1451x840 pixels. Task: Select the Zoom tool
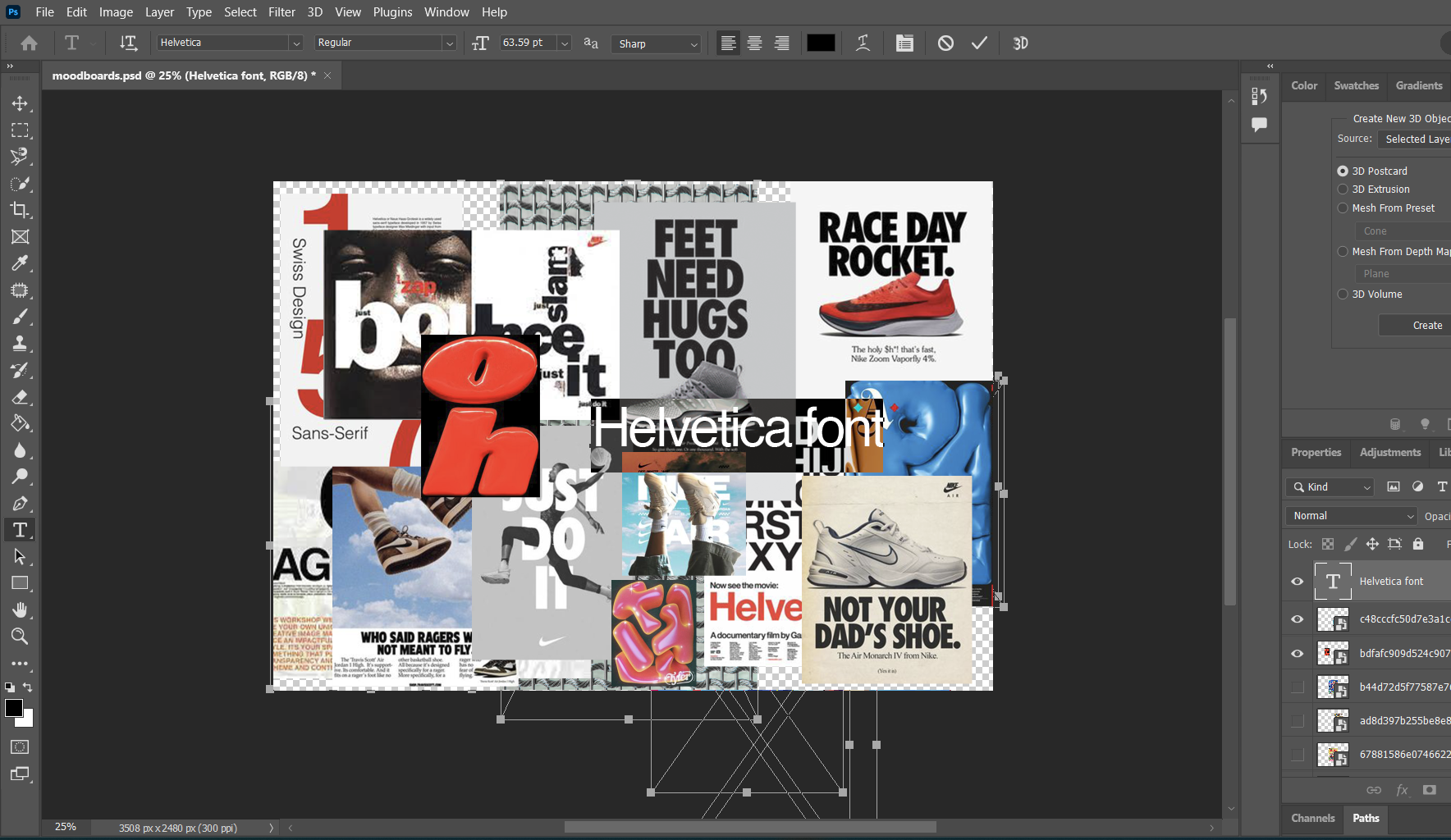20,637
